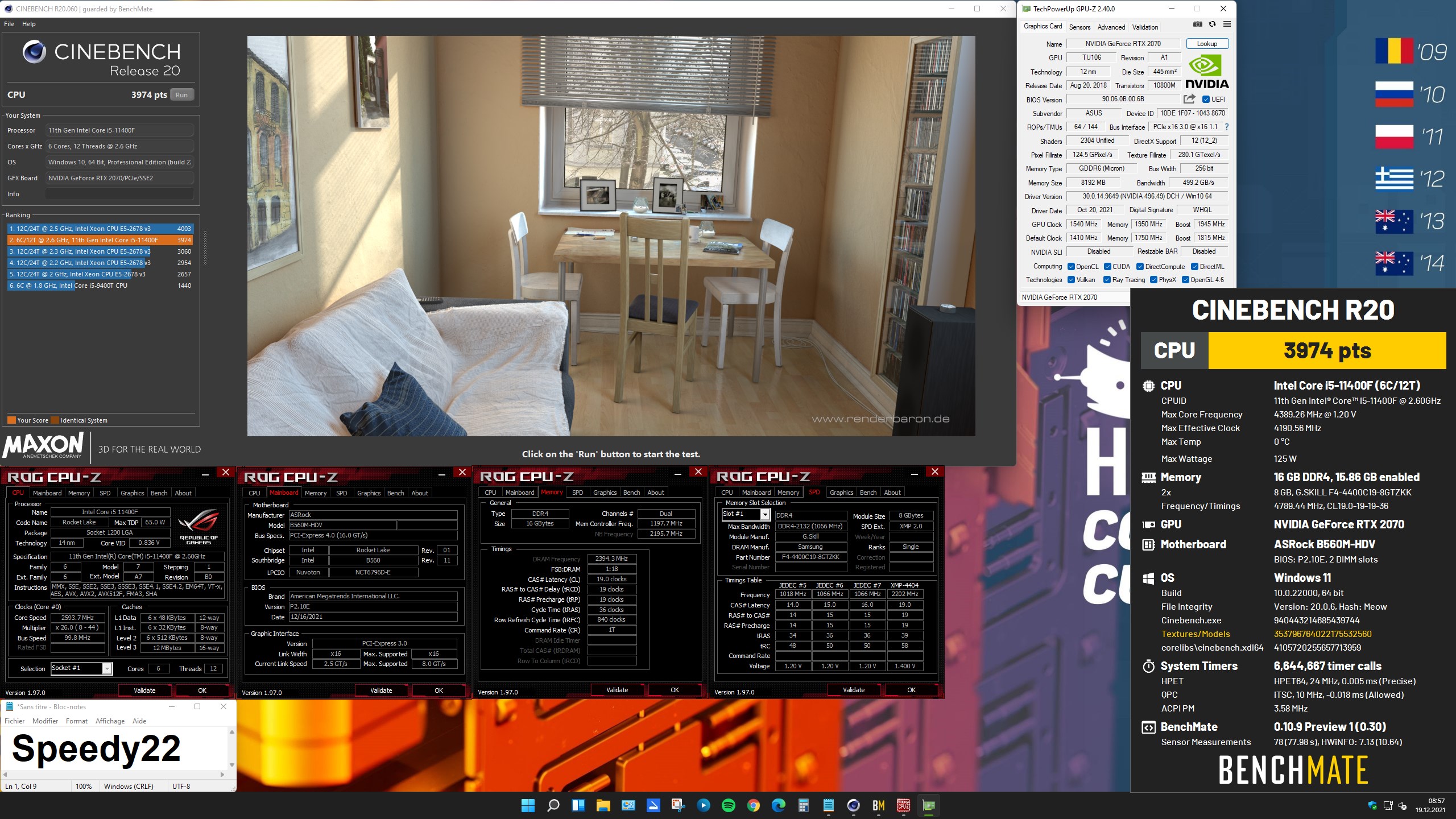Click the GPU-Z refresh arrows icon
Viewport: 1456px width, 819px height.
pos(1212,24)
